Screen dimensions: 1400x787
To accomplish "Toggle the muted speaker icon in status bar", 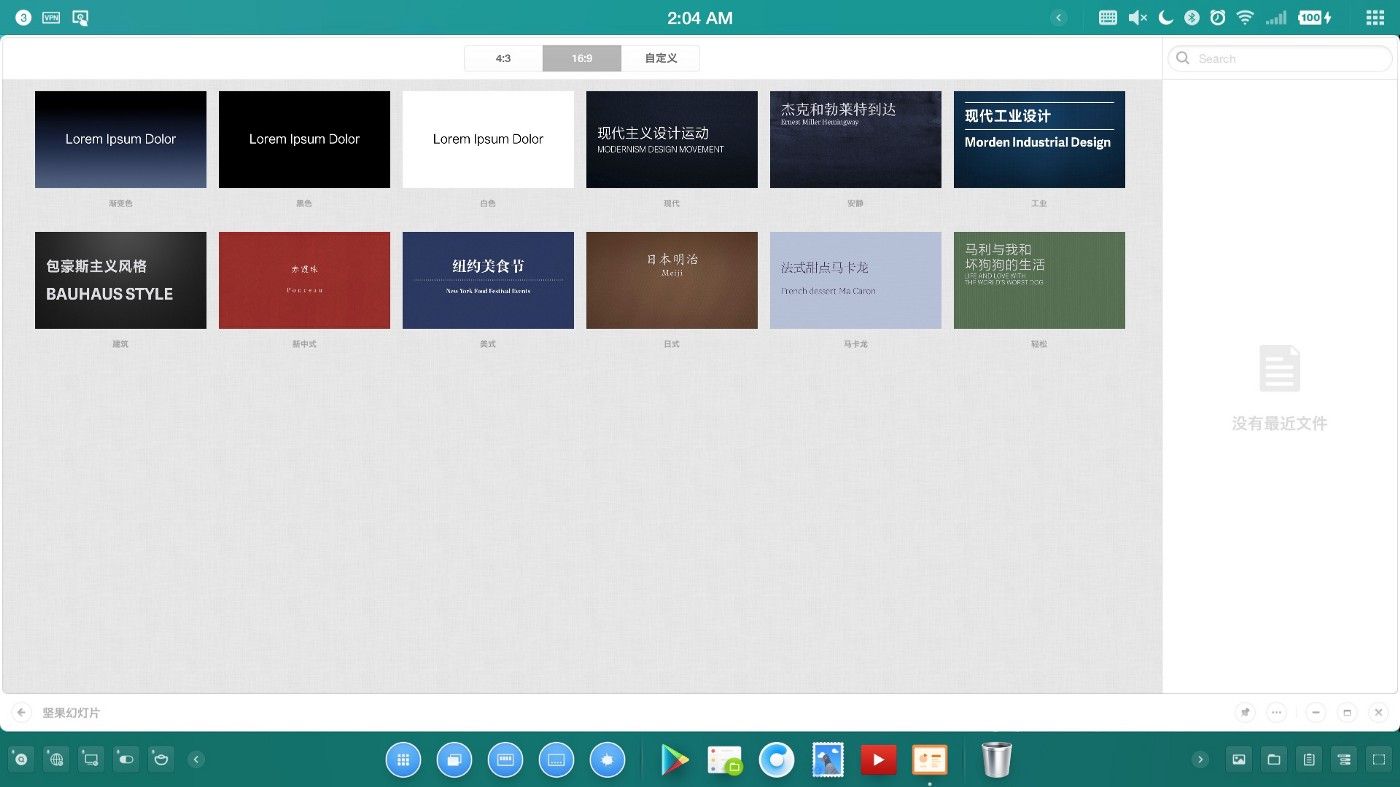I will point(1137,18).
